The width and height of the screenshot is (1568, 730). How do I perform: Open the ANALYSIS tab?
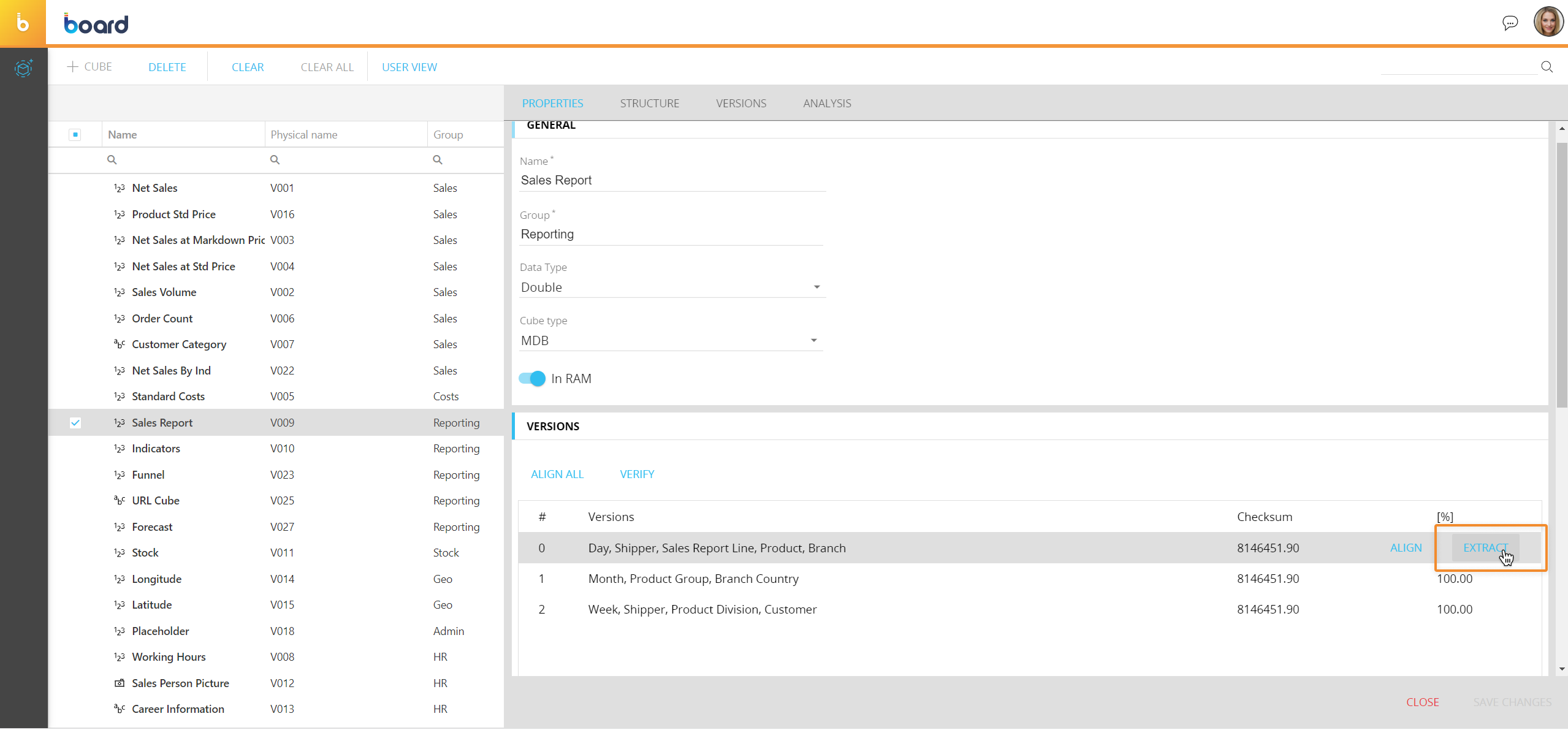[826, 104]
